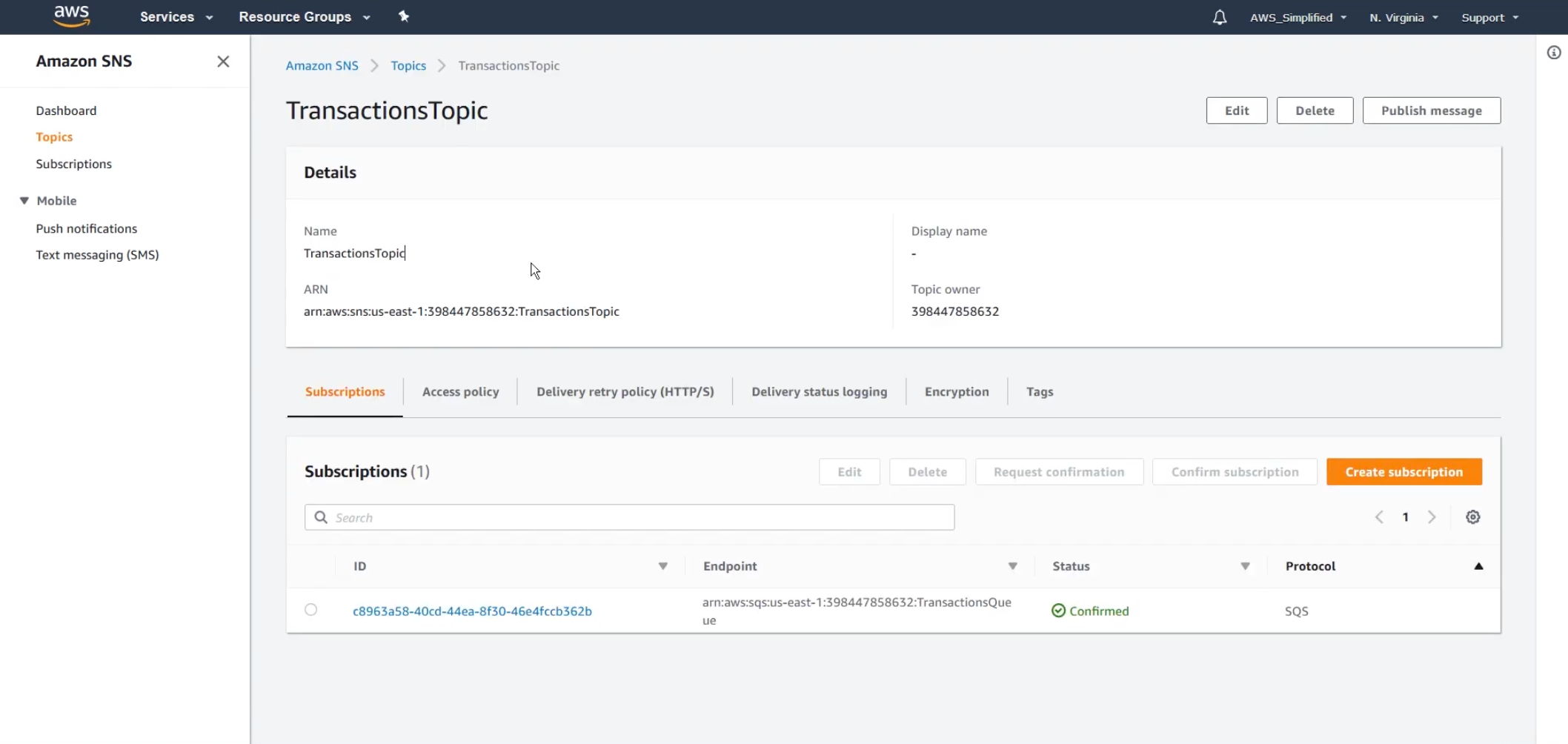Image resolution: width=1568 pixels, height=744 pixels.
Task: Switch to the Access policy tab
Action: pyautogui.click(x=461, y=392)
